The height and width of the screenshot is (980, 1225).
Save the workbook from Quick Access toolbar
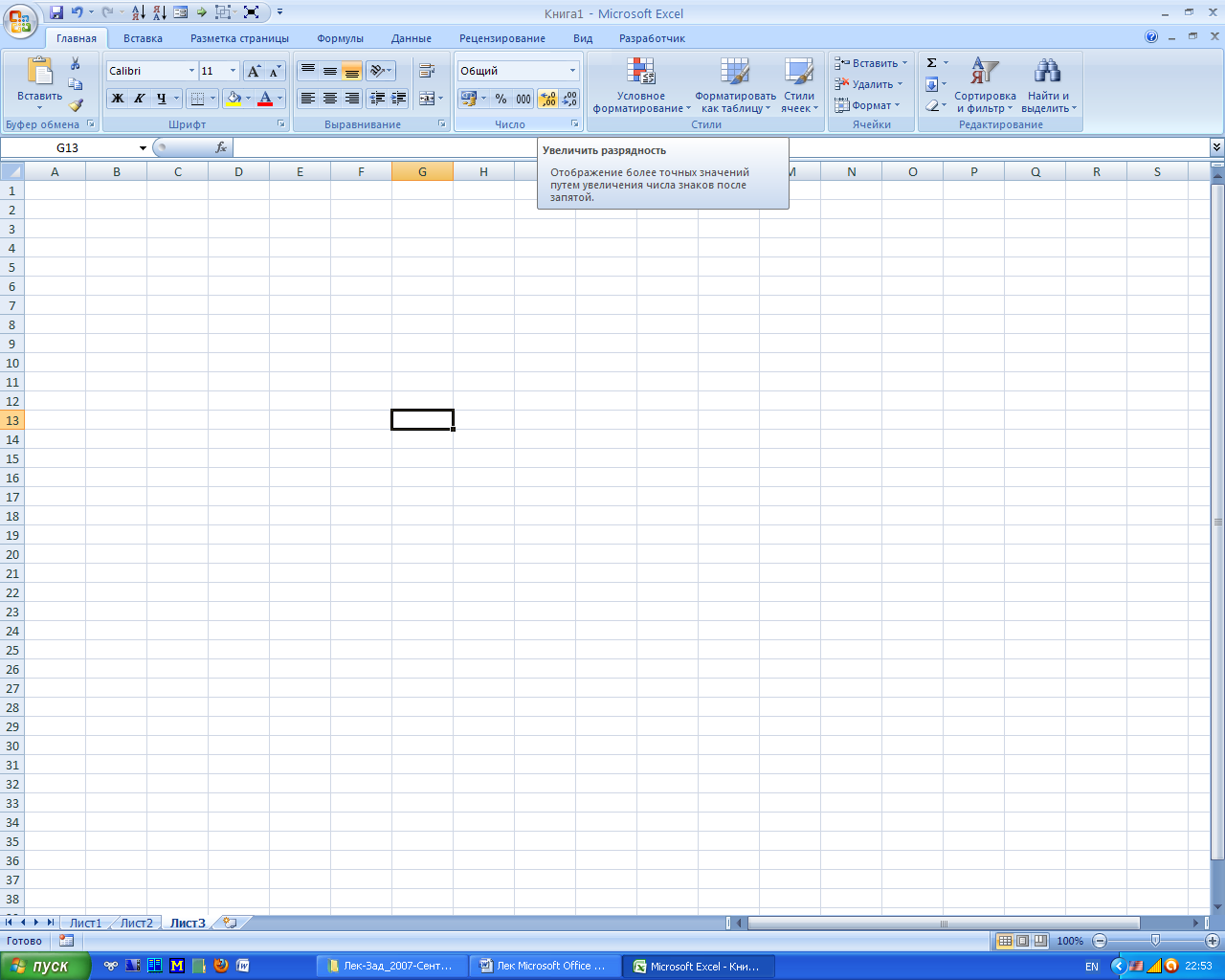[x=56, y=12]
